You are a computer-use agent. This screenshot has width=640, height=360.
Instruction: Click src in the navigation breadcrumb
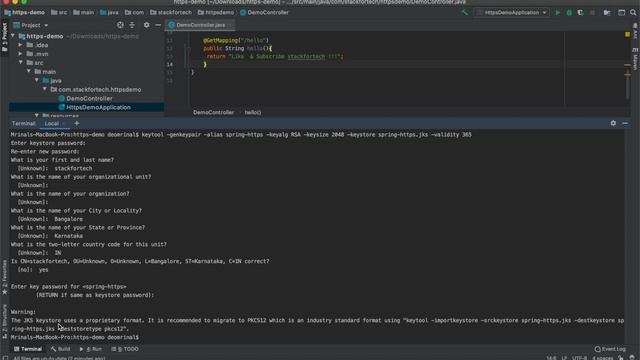(59, 13)
